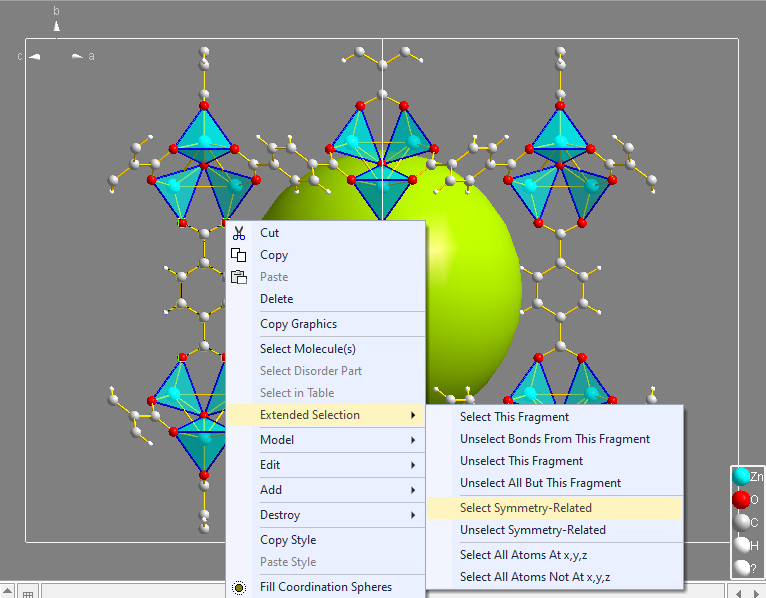This screenshot has width=766, height=598.
Task: Click Copy Graphics menu entry
Action: coord(298,324)
